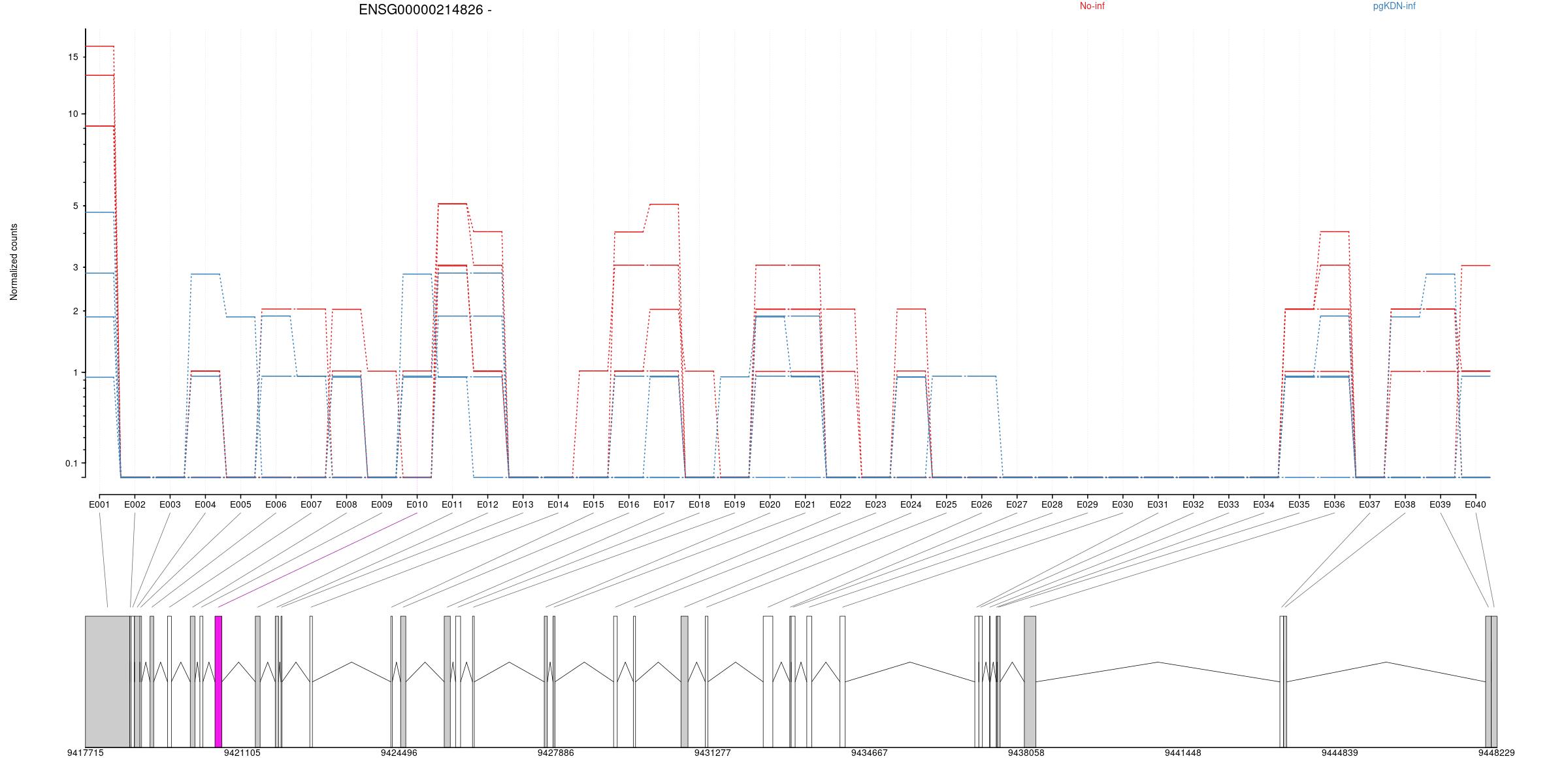Click exon label E033
The width and height of the screenshot is (1568, 784).
pyautogui.click(x=1228, y=504)
